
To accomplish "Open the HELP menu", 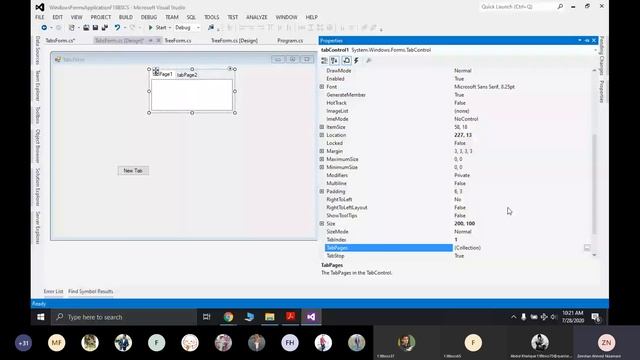I will click(311, 17).
